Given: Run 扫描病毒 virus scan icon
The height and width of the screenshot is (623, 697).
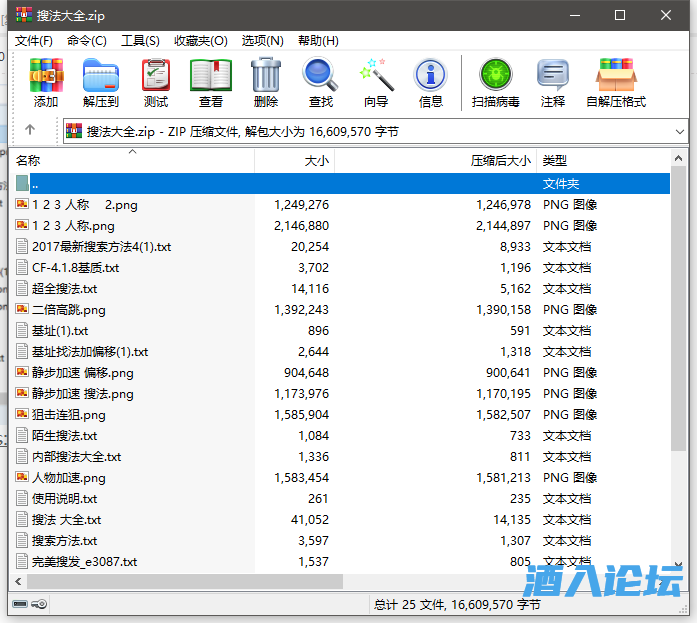Looking at the screenshot, I should (495, 82).
